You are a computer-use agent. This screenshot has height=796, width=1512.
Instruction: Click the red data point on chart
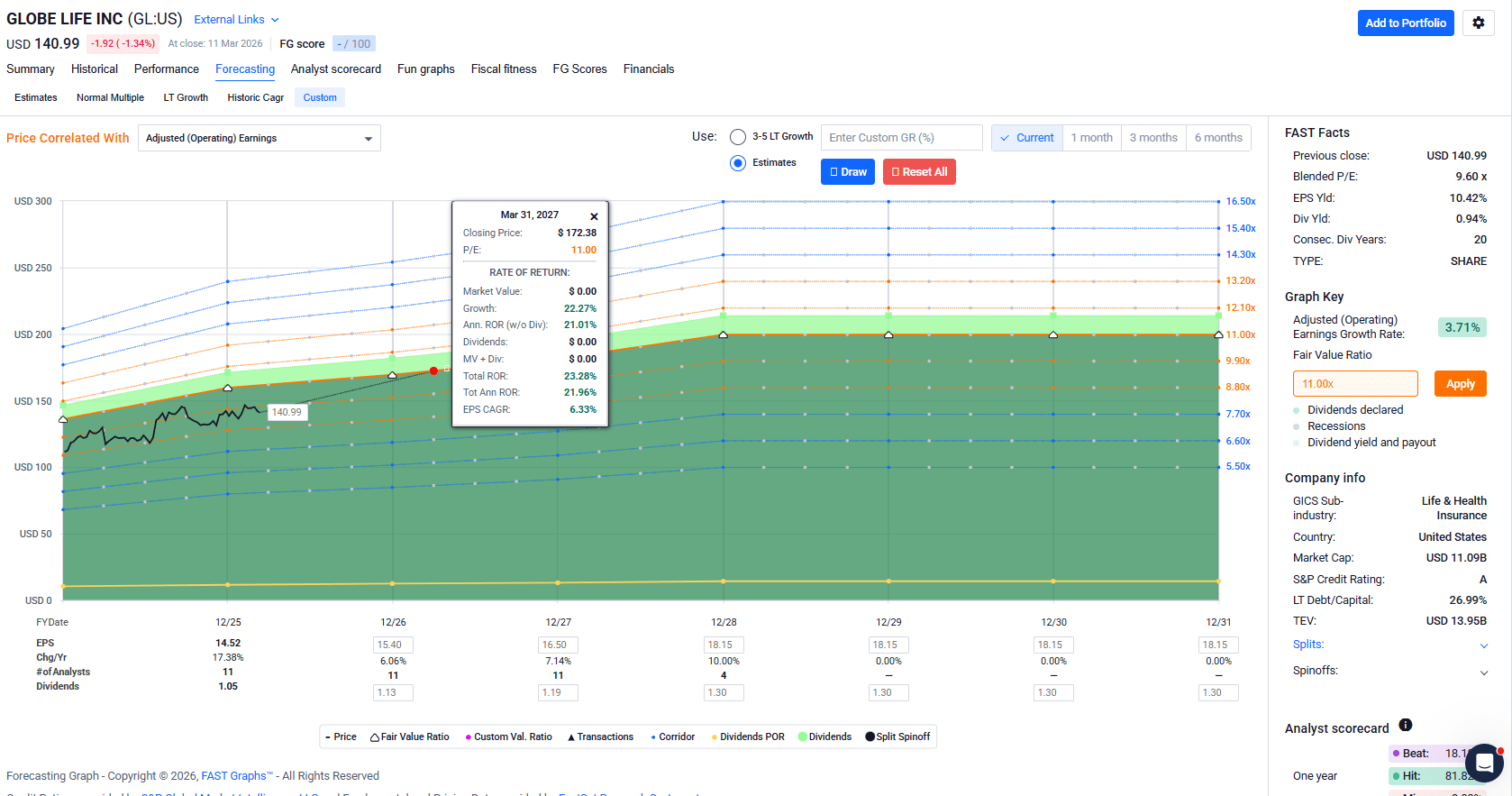pos(433,371)
